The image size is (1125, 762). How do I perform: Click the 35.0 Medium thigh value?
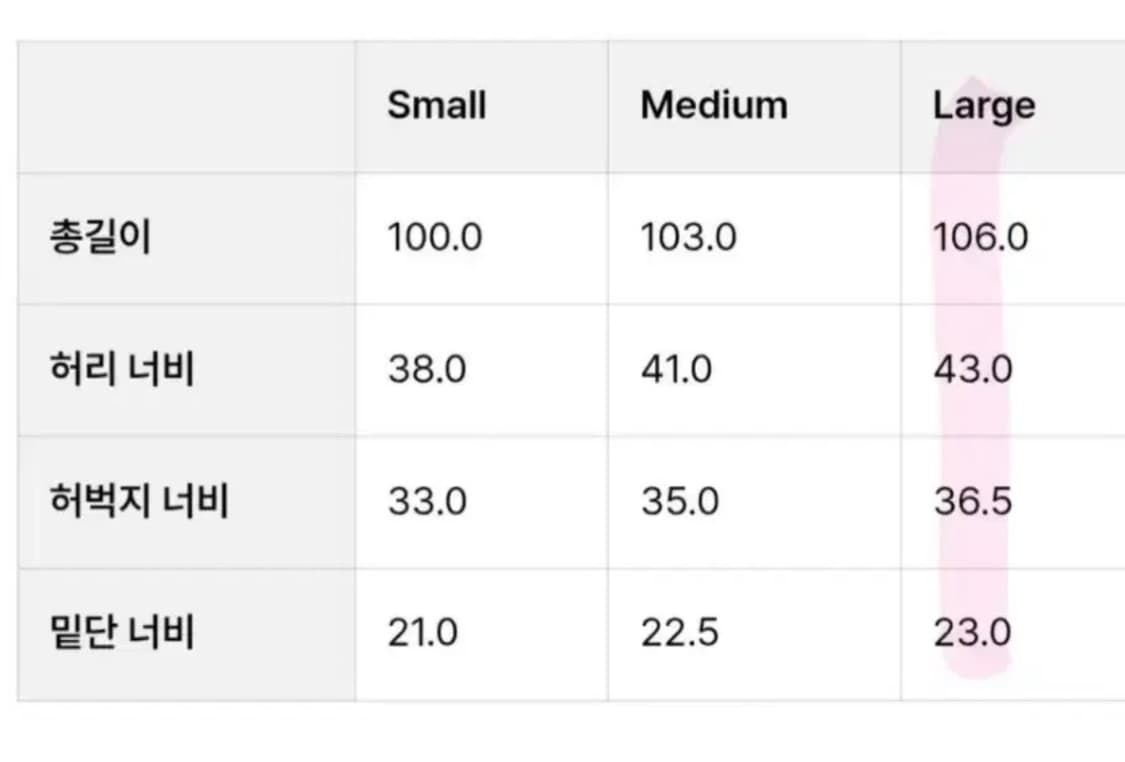pyautogui.click(x=680, y=501)
